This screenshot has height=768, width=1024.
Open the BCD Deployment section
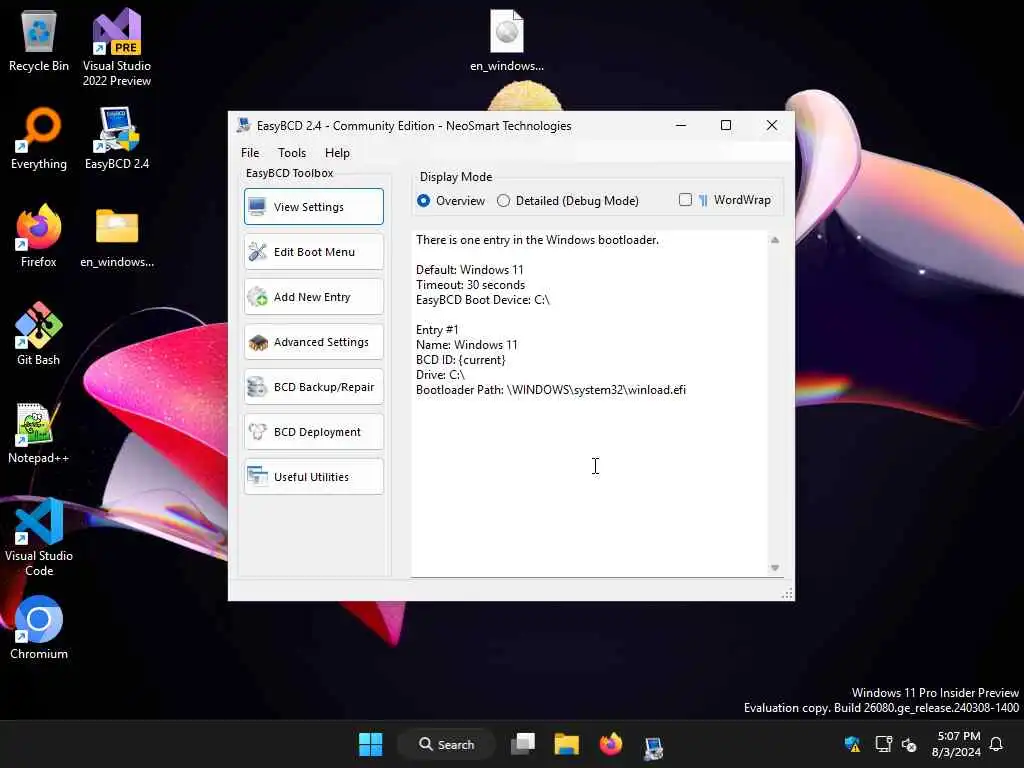[313, 432]
